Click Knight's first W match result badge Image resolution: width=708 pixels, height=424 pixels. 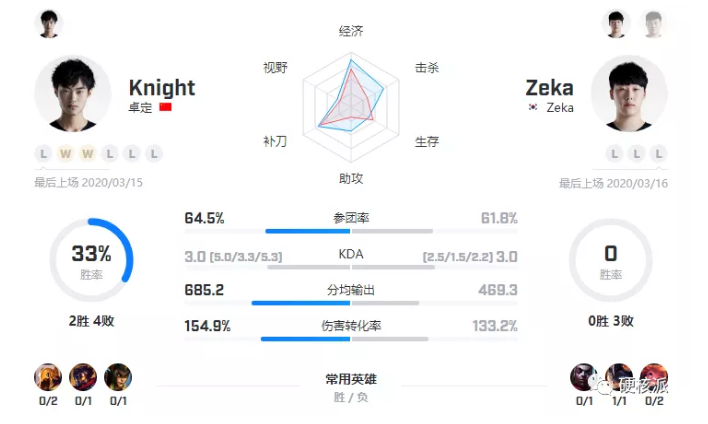pyautogui.click(x=65, y=154)
